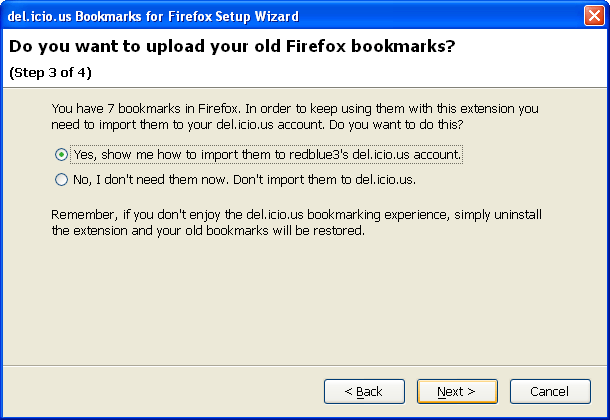Click the words "Setup Wizard" in the window title
Viewport: 610px width, 420px height.
(x=257, y=16)
